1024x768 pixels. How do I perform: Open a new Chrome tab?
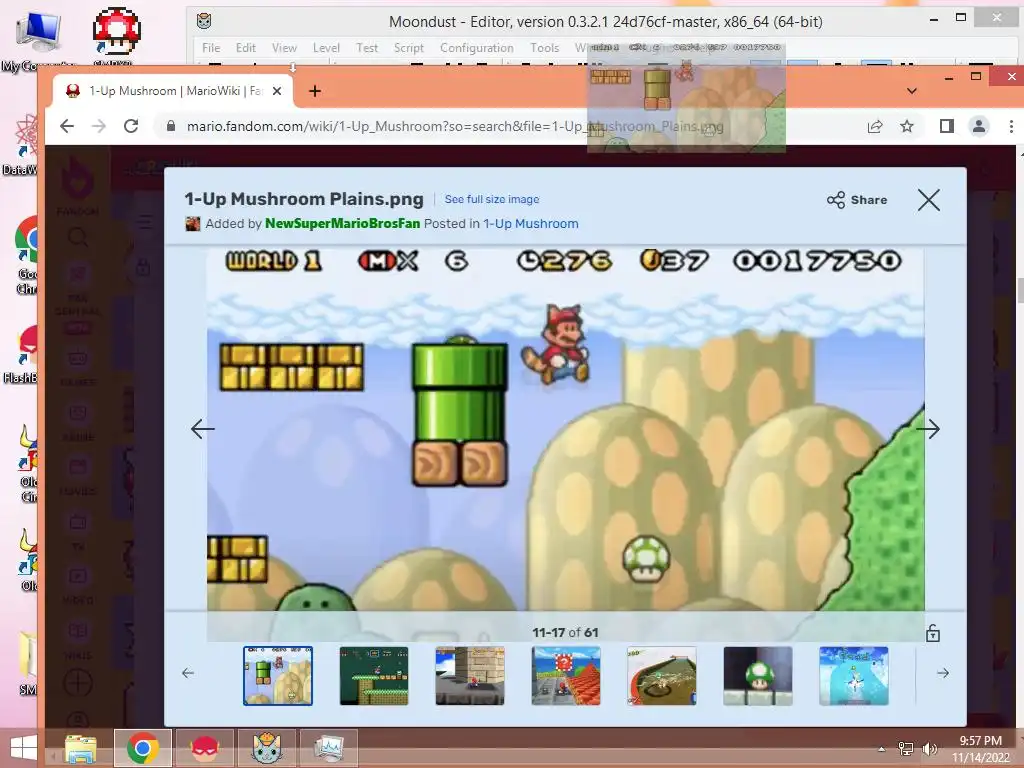315,91
